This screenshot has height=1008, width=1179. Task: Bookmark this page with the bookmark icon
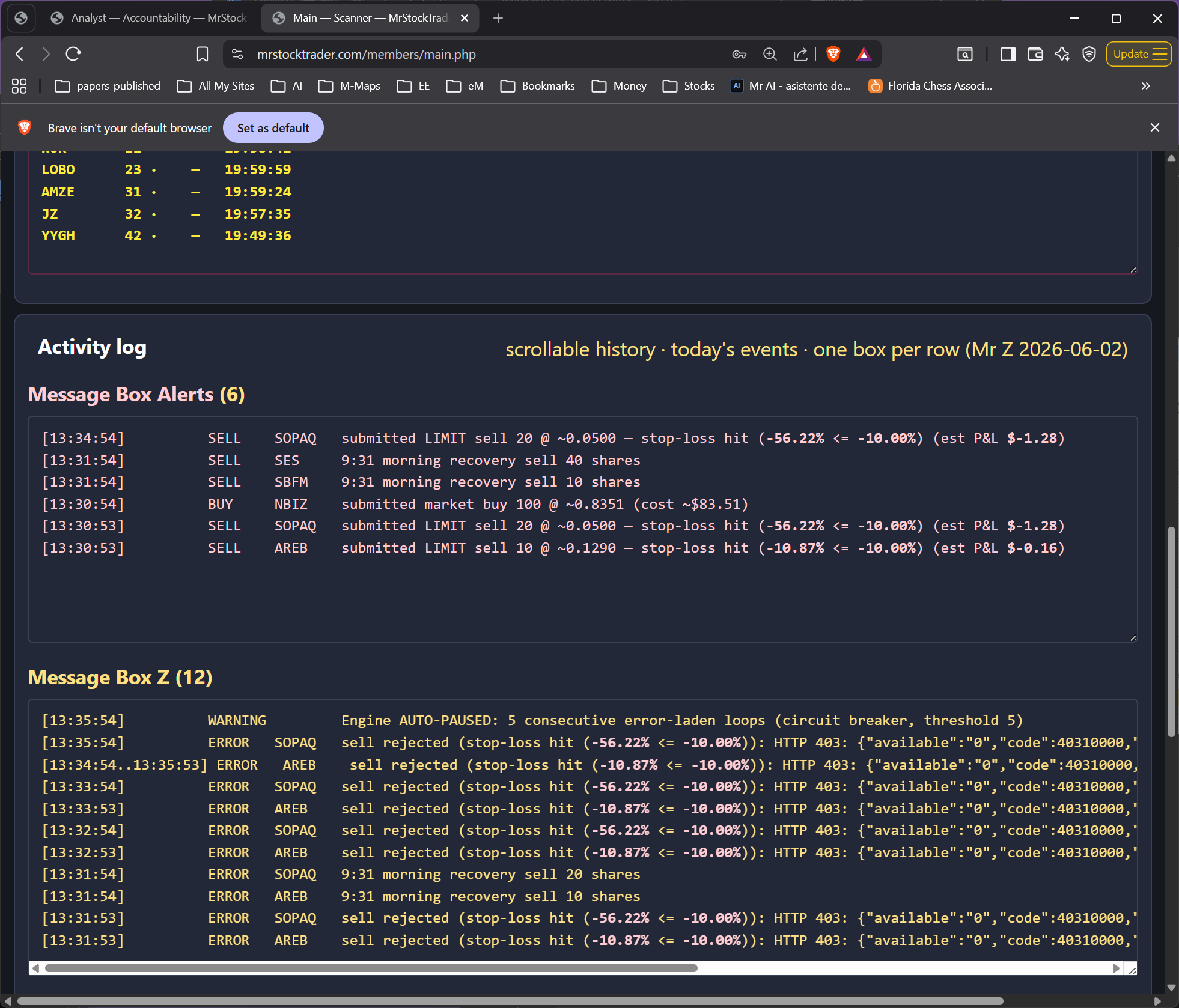(x=203, y=54)
